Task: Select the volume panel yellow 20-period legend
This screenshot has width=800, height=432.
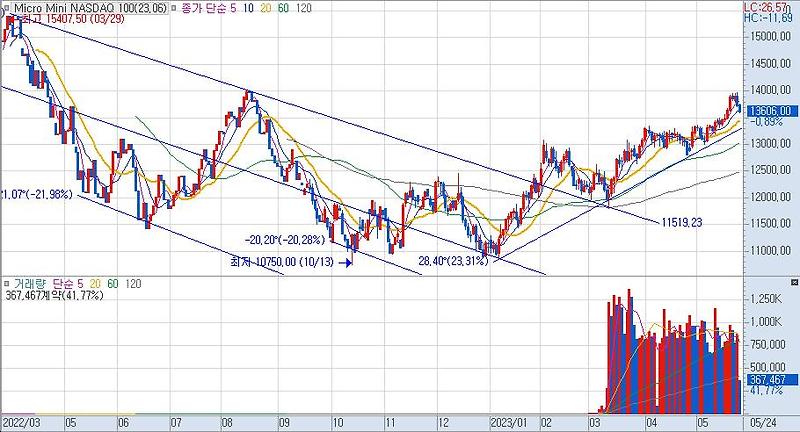Action: click(x=95, y=283)
